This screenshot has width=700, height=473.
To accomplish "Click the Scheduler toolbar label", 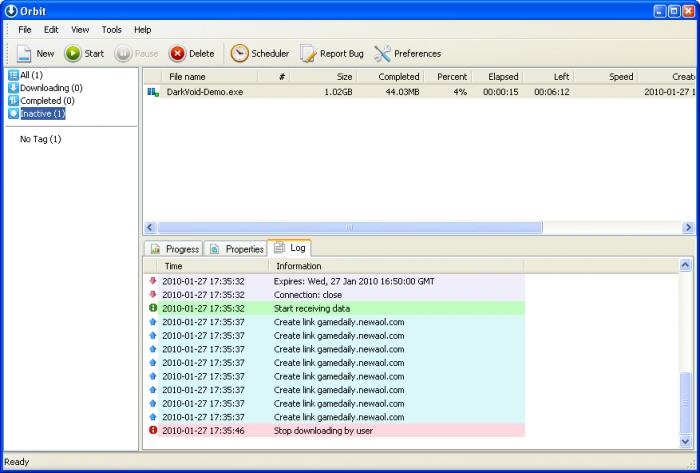I will pos(270,54).
